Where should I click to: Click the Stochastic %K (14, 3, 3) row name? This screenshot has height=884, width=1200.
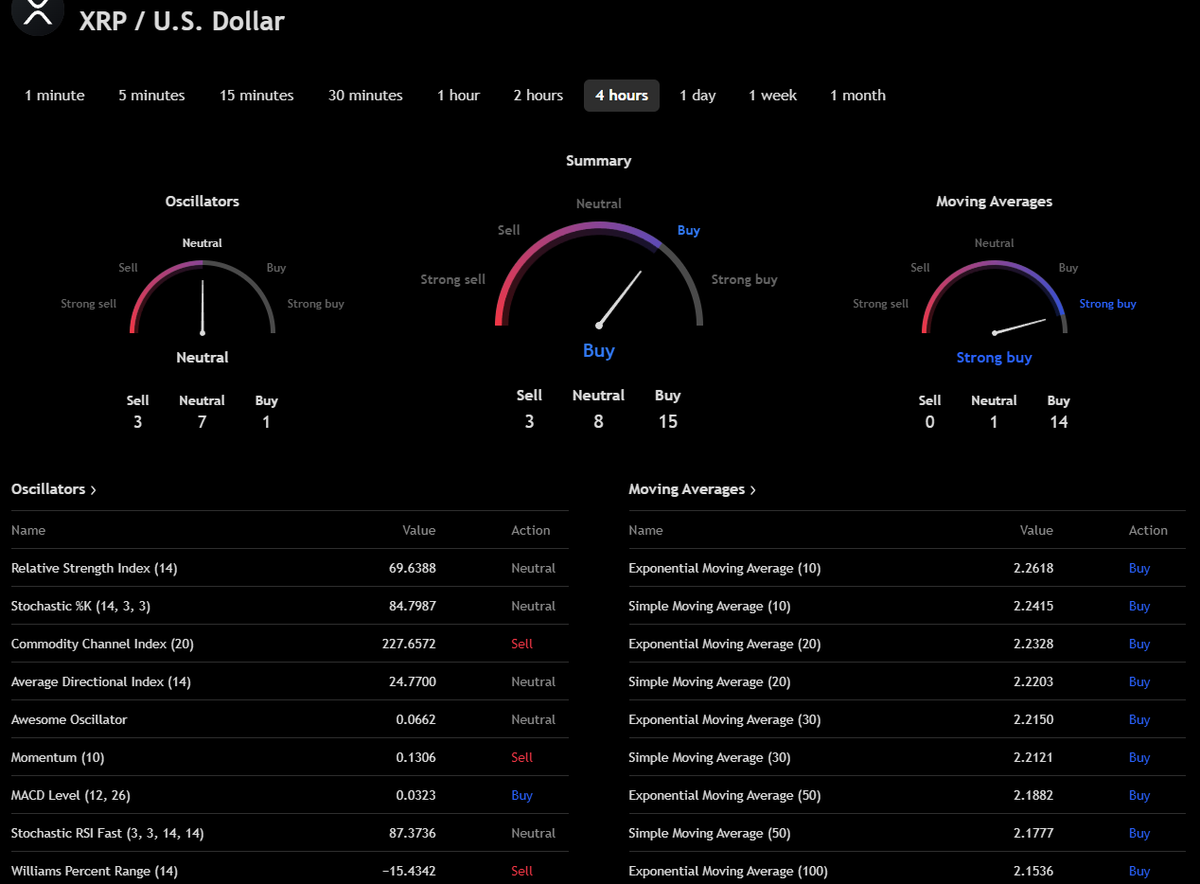(x=81, y=606)
